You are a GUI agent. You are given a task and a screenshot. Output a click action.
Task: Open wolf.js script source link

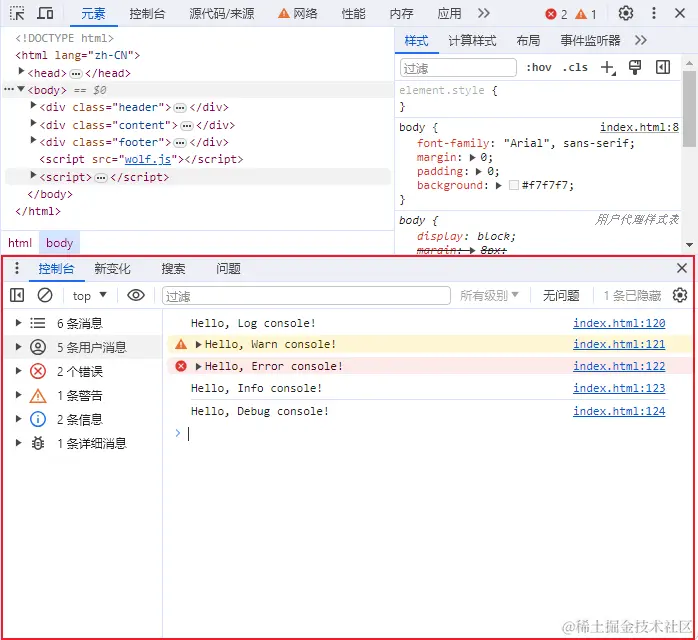(x=147, y=160)
